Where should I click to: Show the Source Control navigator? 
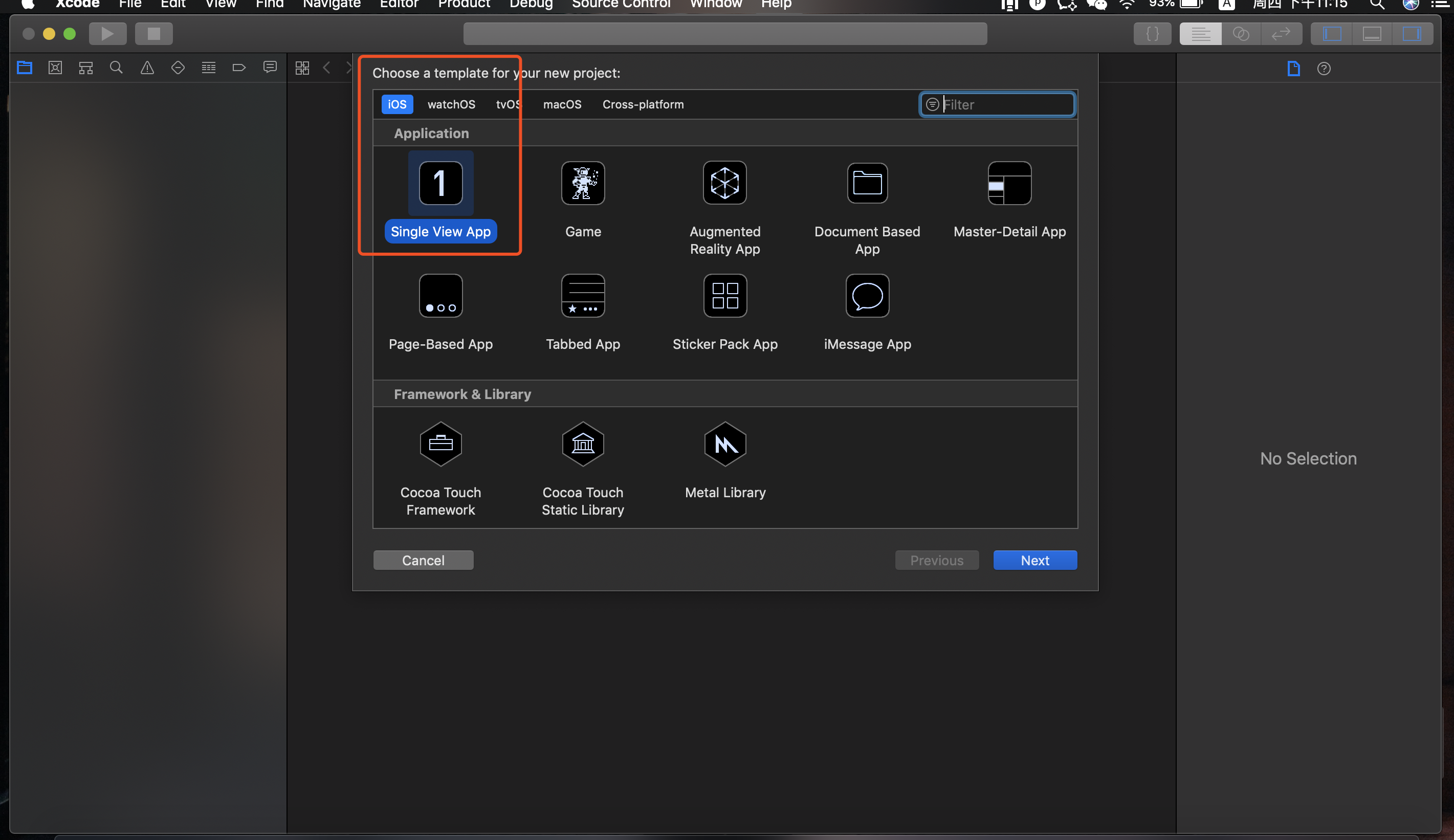(x=55, y=68)
